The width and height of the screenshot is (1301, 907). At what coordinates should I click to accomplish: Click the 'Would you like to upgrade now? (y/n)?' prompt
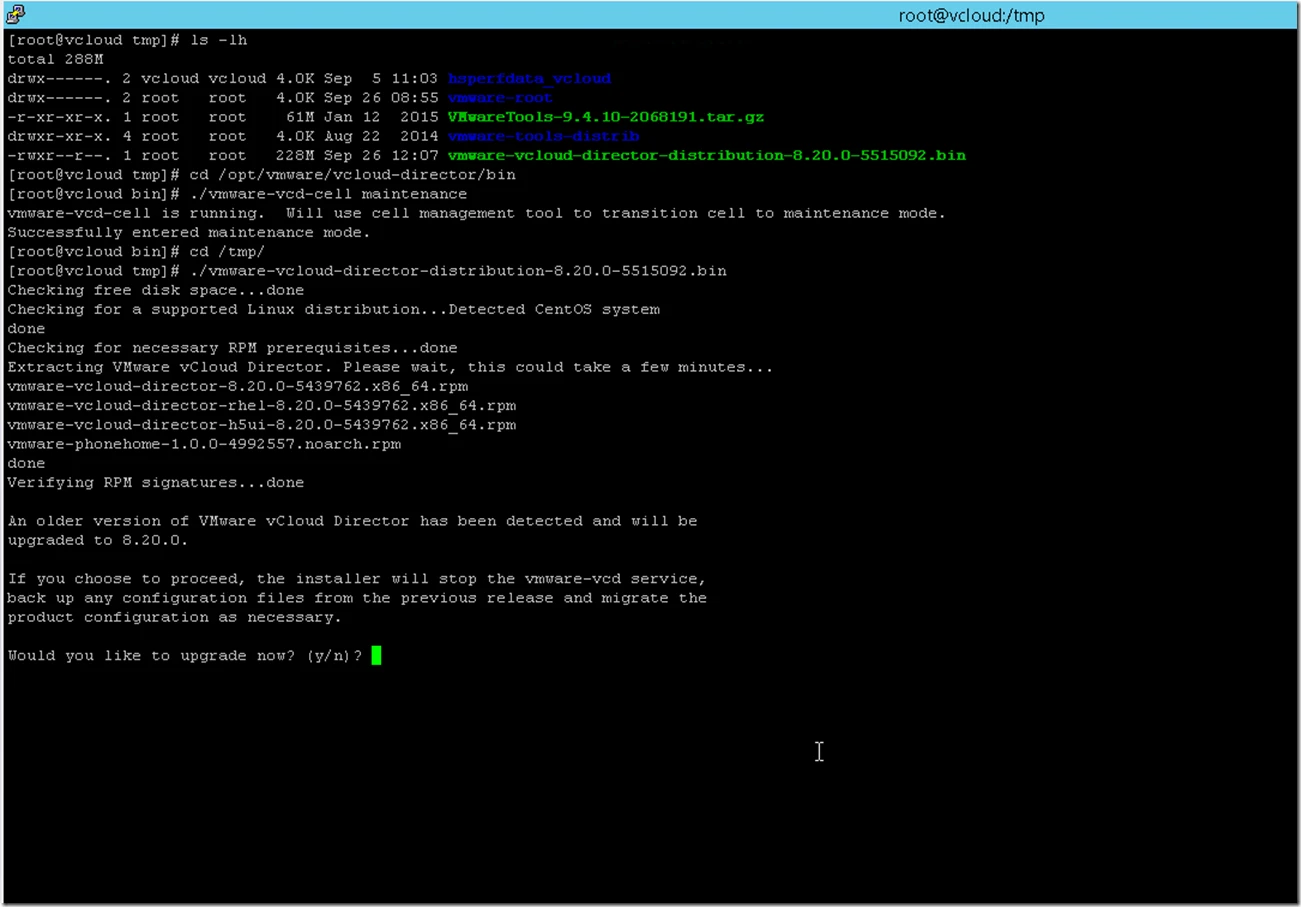click(x=185, y=656)
